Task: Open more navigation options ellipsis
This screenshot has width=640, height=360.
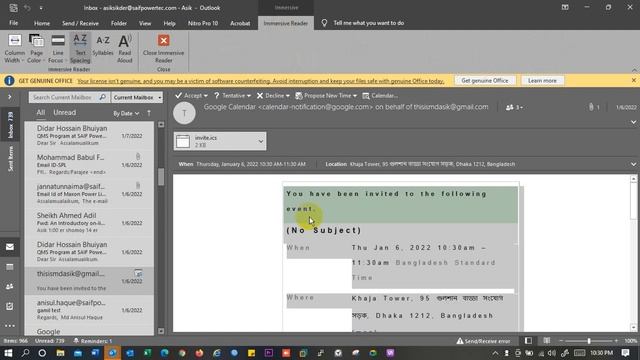Action: tap(10, 326)
